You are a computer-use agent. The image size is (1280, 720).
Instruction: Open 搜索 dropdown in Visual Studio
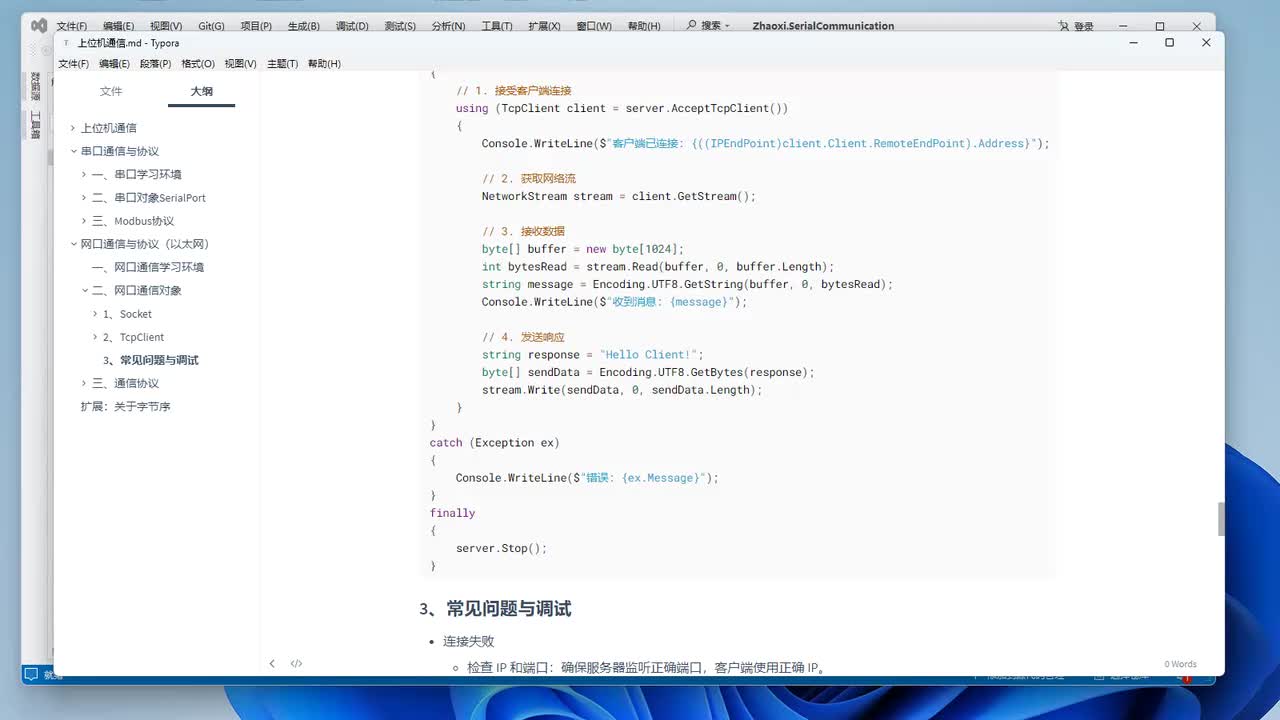708,26
